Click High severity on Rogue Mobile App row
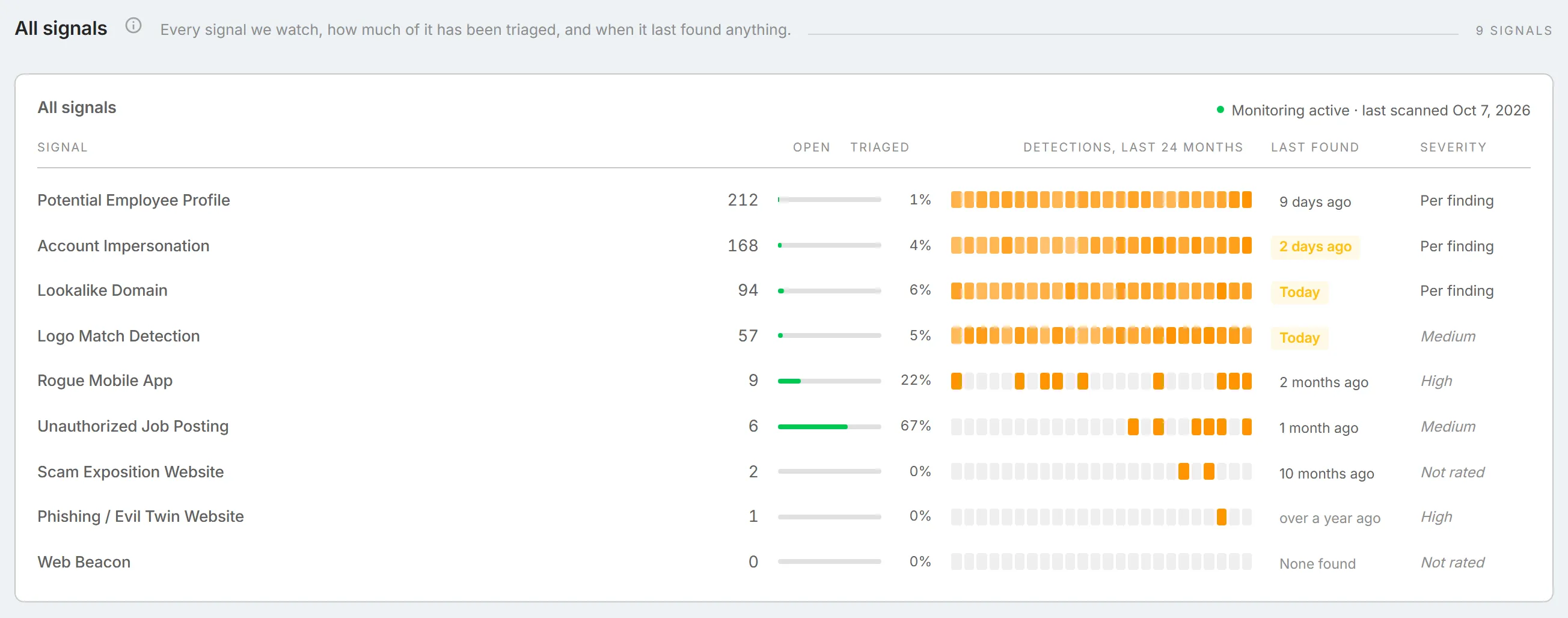 tap(1436, 381)
